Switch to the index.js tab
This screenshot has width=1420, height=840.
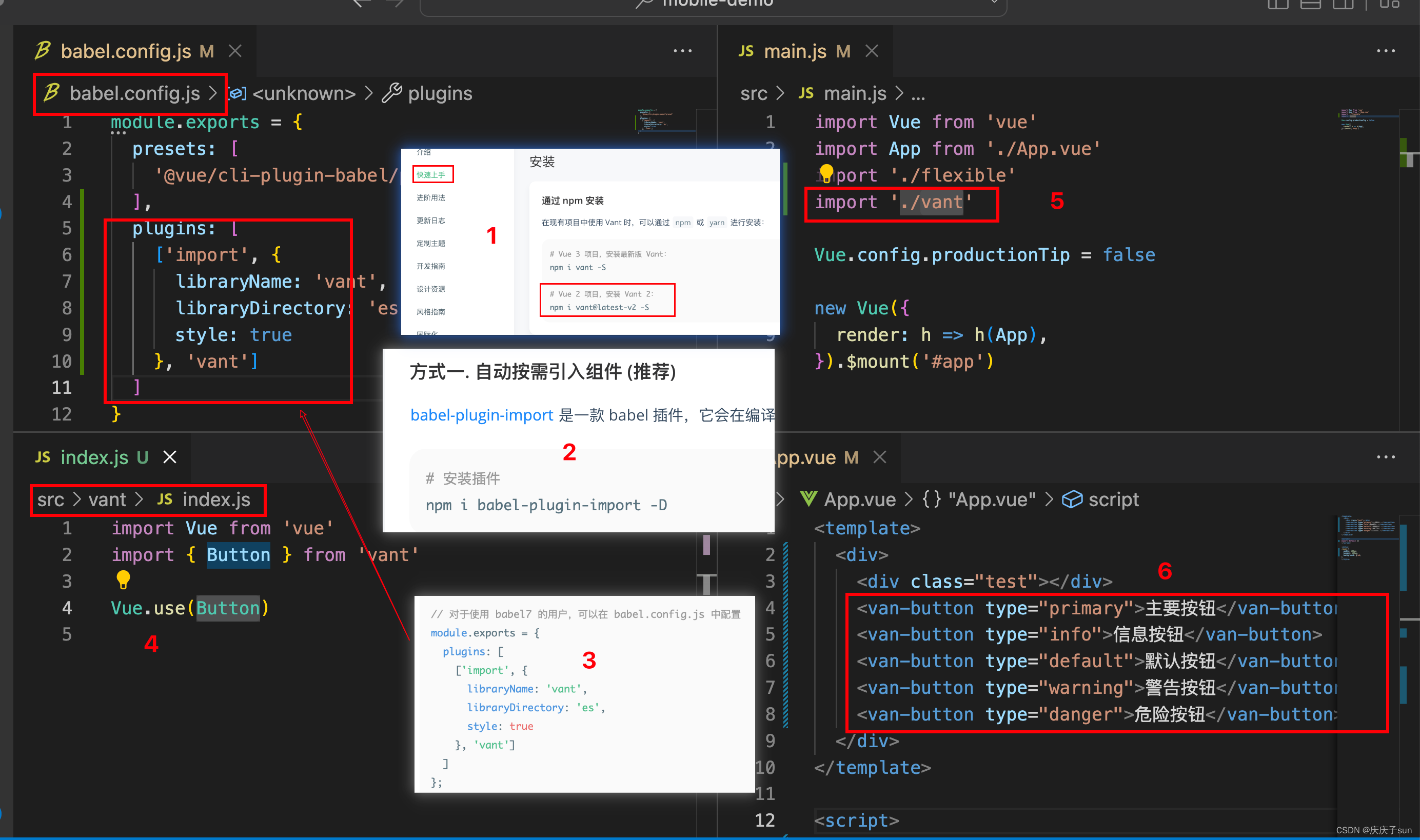94,457
